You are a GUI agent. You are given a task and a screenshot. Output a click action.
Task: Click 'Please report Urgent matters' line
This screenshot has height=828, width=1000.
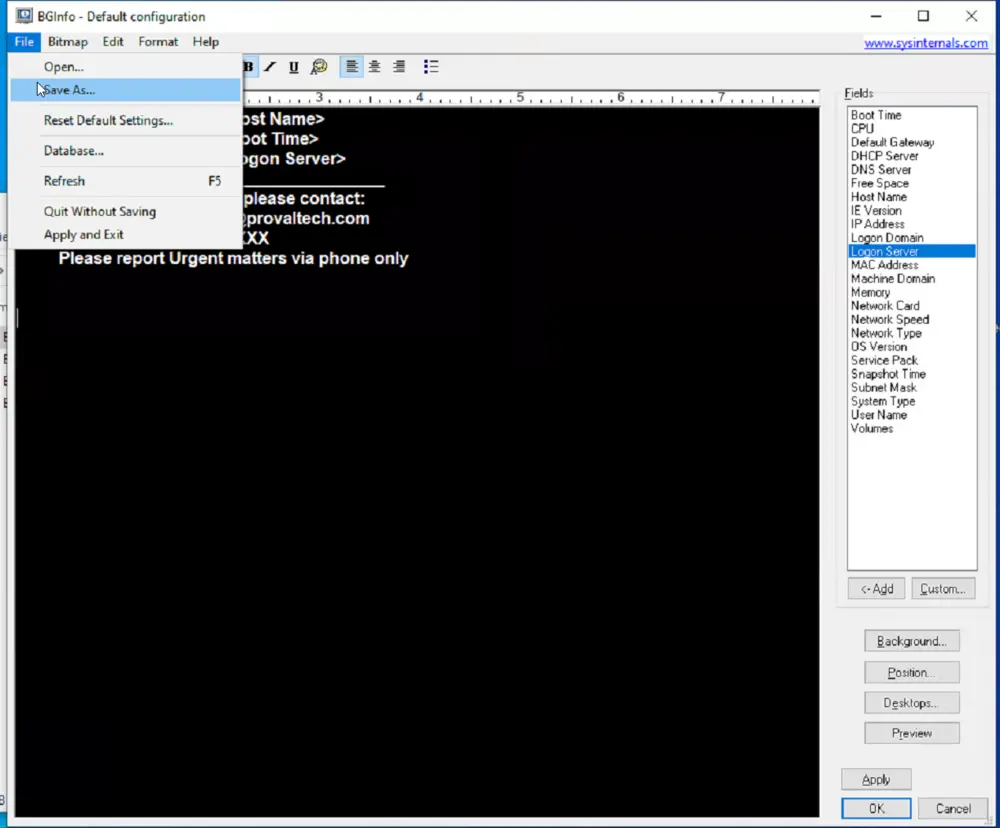(x=233, y=258)
